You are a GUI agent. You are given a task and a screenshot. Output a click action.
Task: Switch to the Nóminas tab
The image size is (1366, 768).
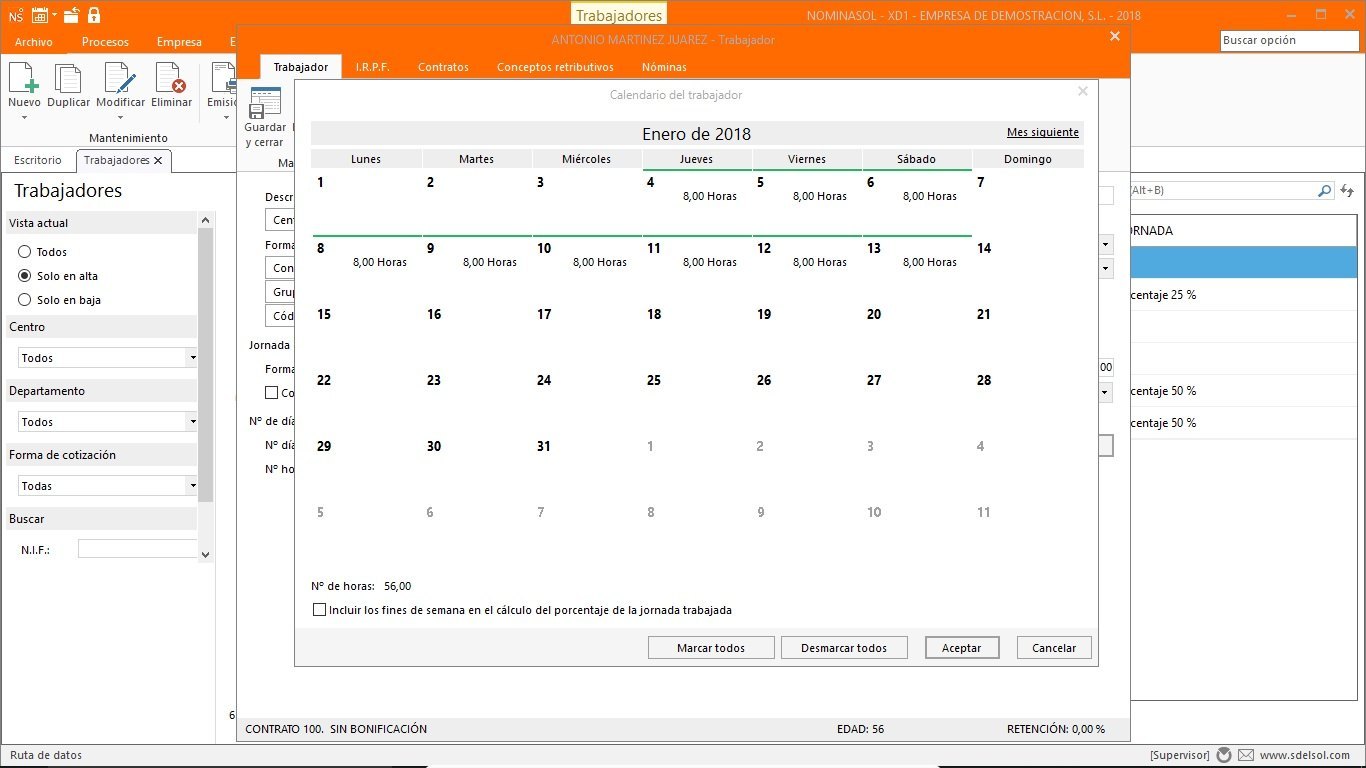664,67
